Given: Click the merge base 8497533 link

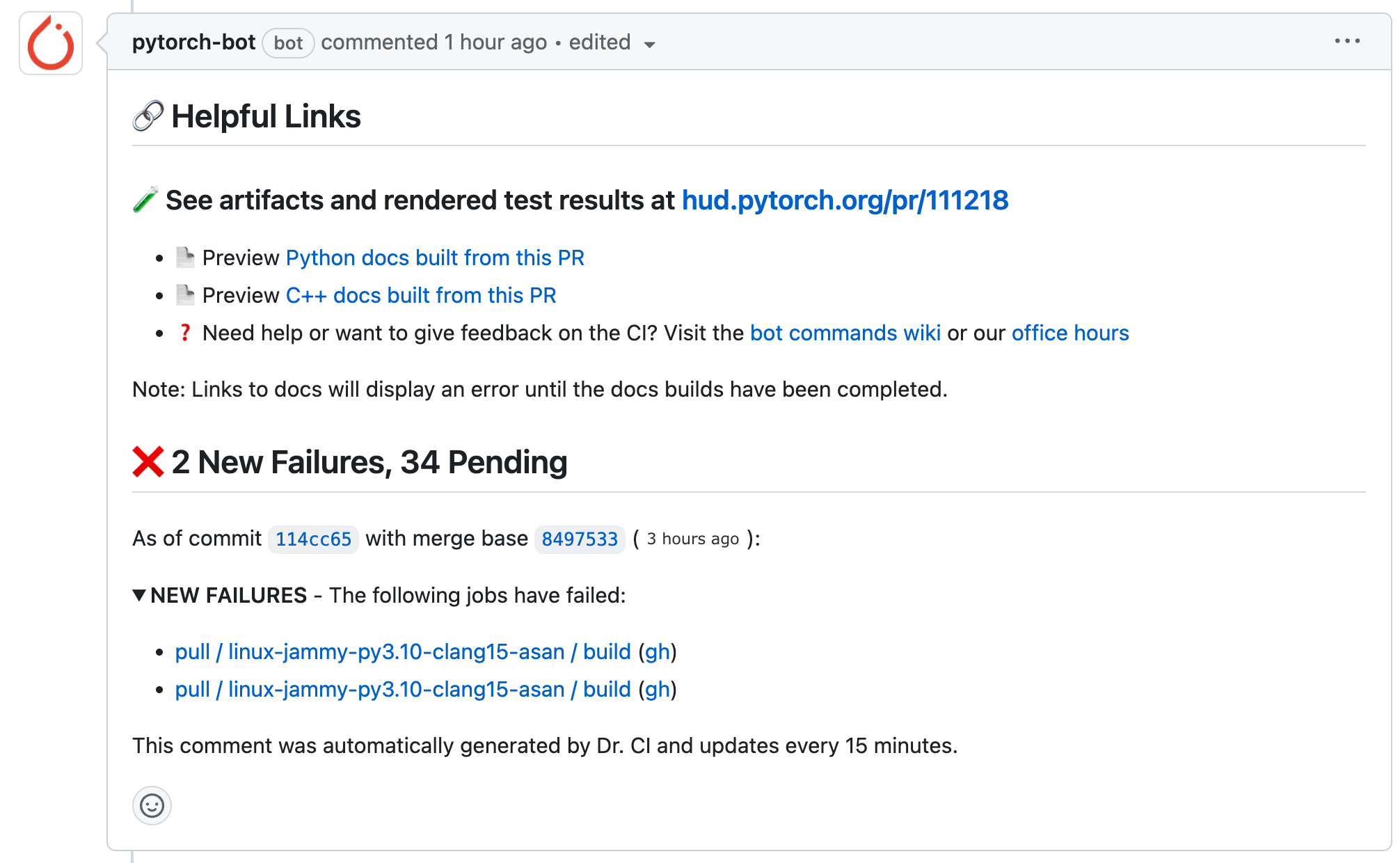Looking at the screenshot, I should pyautogui.click(x=579, y=539).
